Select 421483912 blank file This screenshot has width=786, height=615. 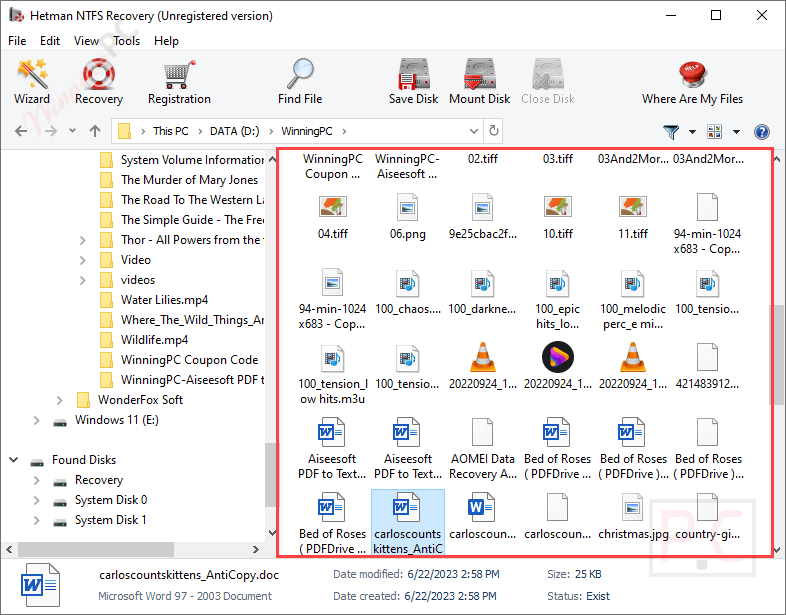707,366
